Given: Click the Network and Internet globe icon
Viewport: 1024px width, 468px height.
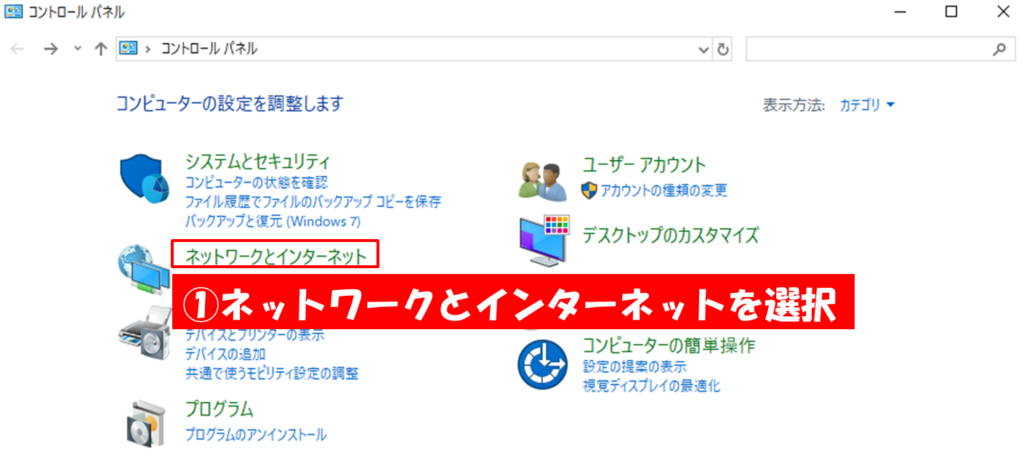Looking at the screenshot, I should pyautogui.click(x=143, y=269).
